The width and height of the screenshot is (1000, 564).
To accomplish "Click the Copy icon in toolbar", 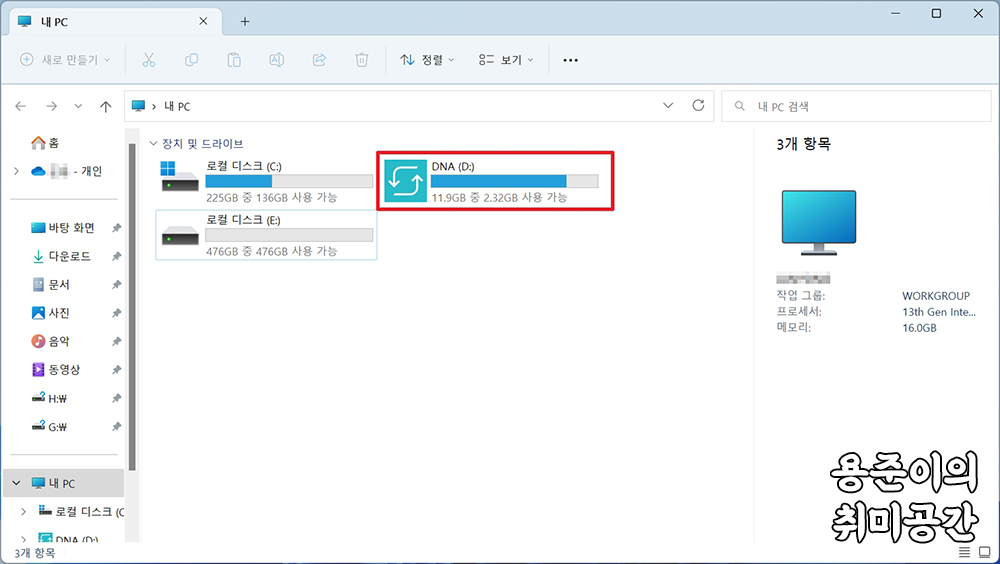I will pyautogui.click(x=191, y=60).
